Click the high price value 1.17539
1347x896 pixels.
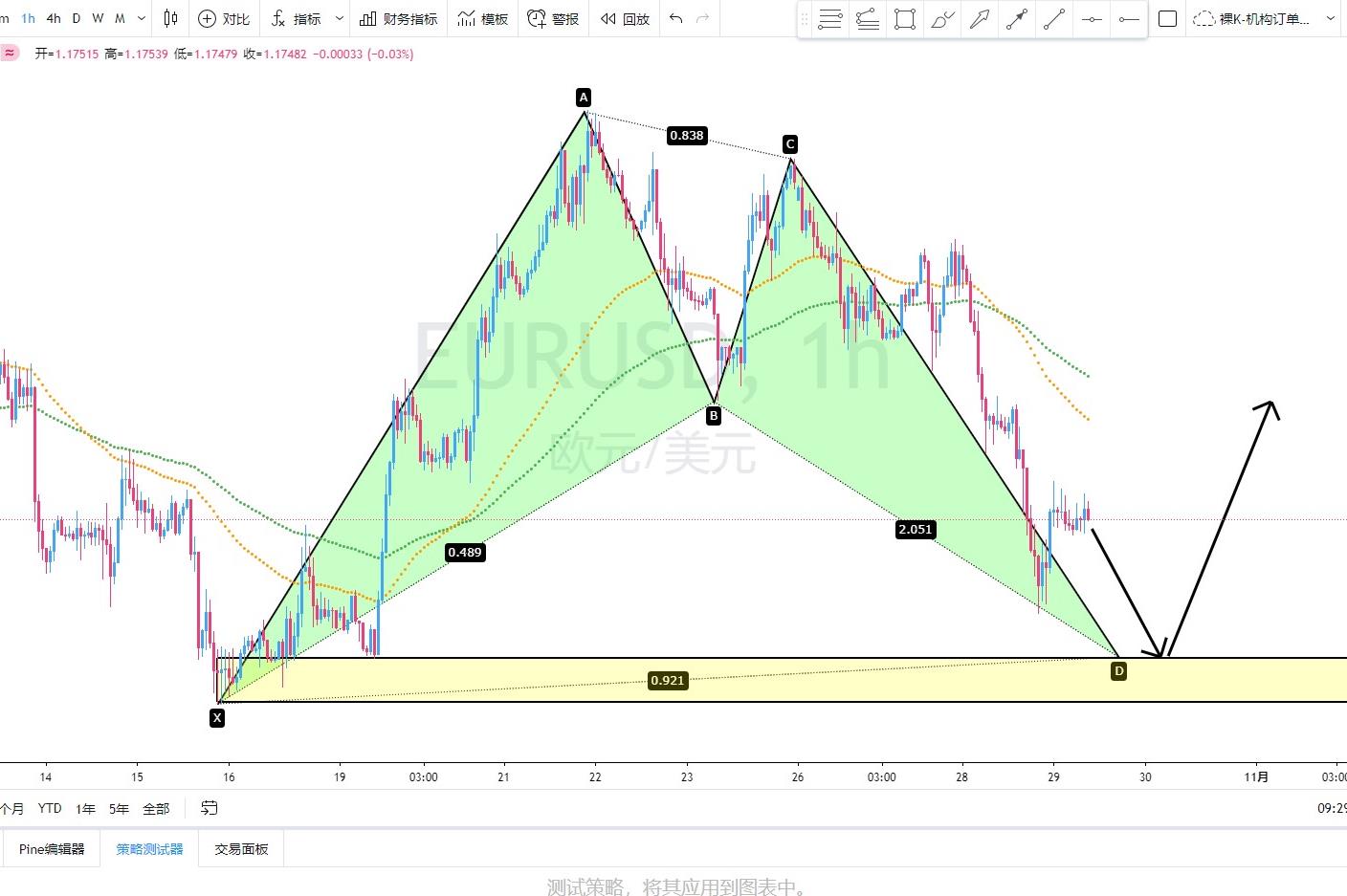click(x=146, y=55)
